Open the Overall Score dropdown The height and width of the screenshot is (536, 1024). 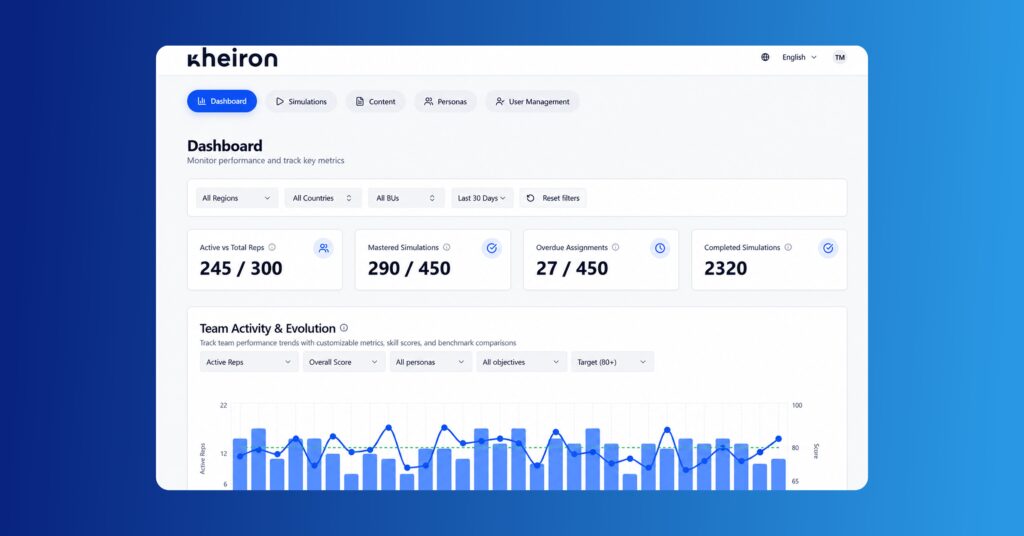tap(344, 362)
